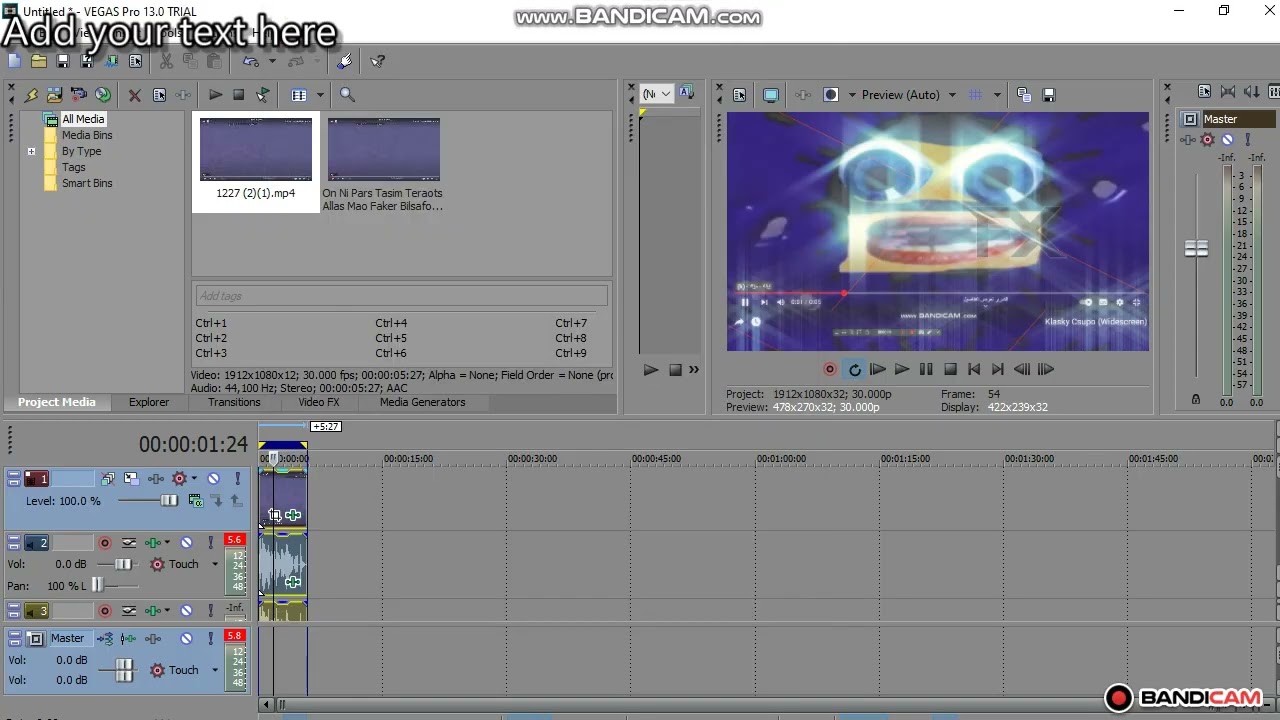Enable the What's This help cursor
Image resolution: width=1280 pixels, height=720 pixels.
377,62
